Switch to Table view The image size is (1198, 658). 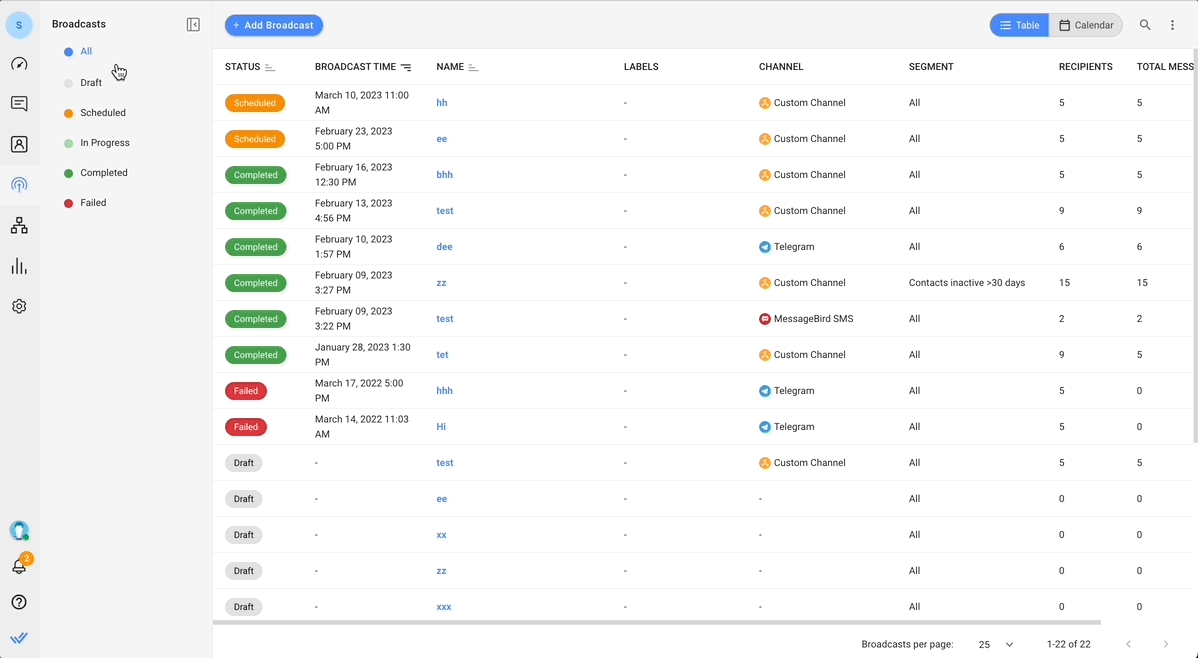(x=1019, y=25)
